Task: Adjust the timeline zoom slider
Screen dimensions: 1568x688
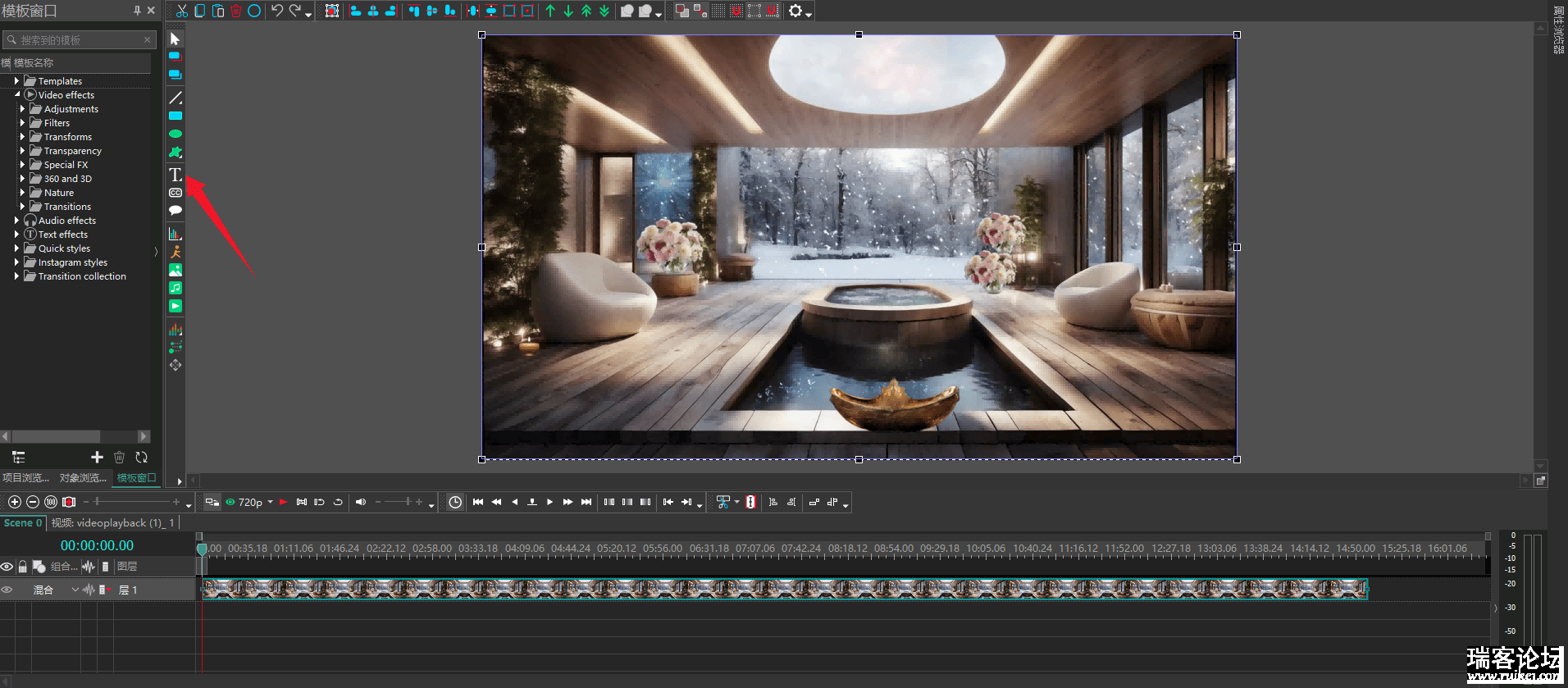Action: (x=130, y=502)
